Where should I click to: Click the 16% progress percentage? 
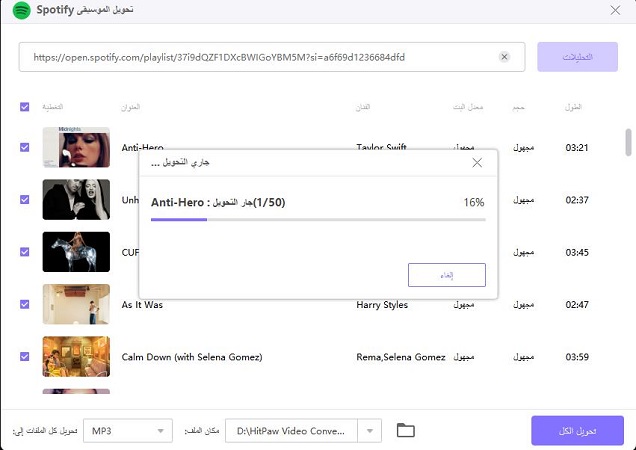tap(474, 202)
